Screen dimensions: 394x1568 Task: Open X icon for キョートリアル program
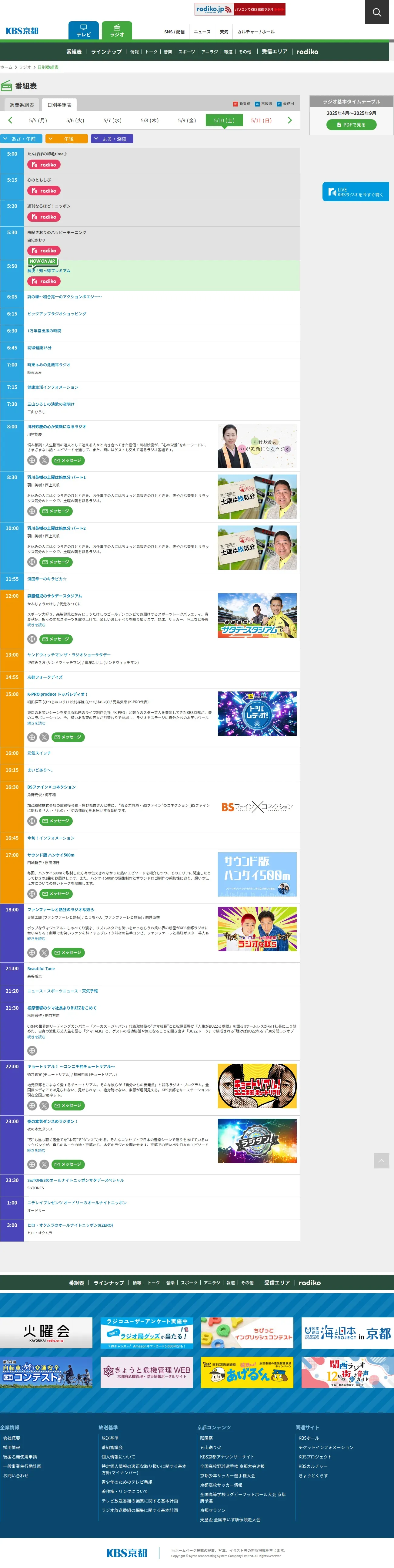coord(44,1105)
